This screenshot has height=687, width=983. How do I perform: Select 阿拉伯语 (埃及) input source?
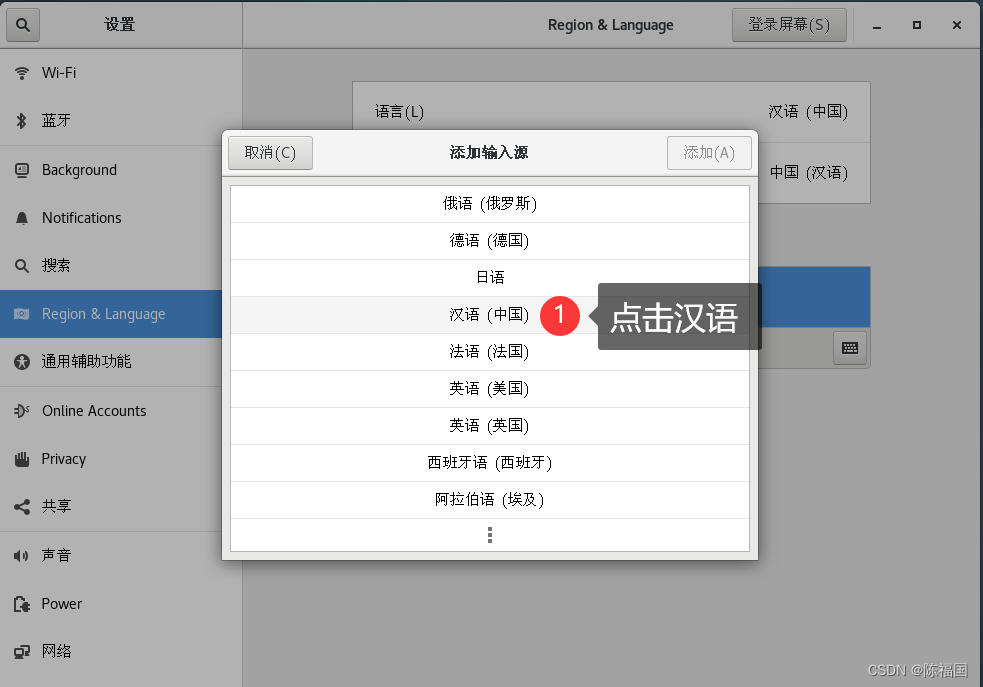click(490, 500)
